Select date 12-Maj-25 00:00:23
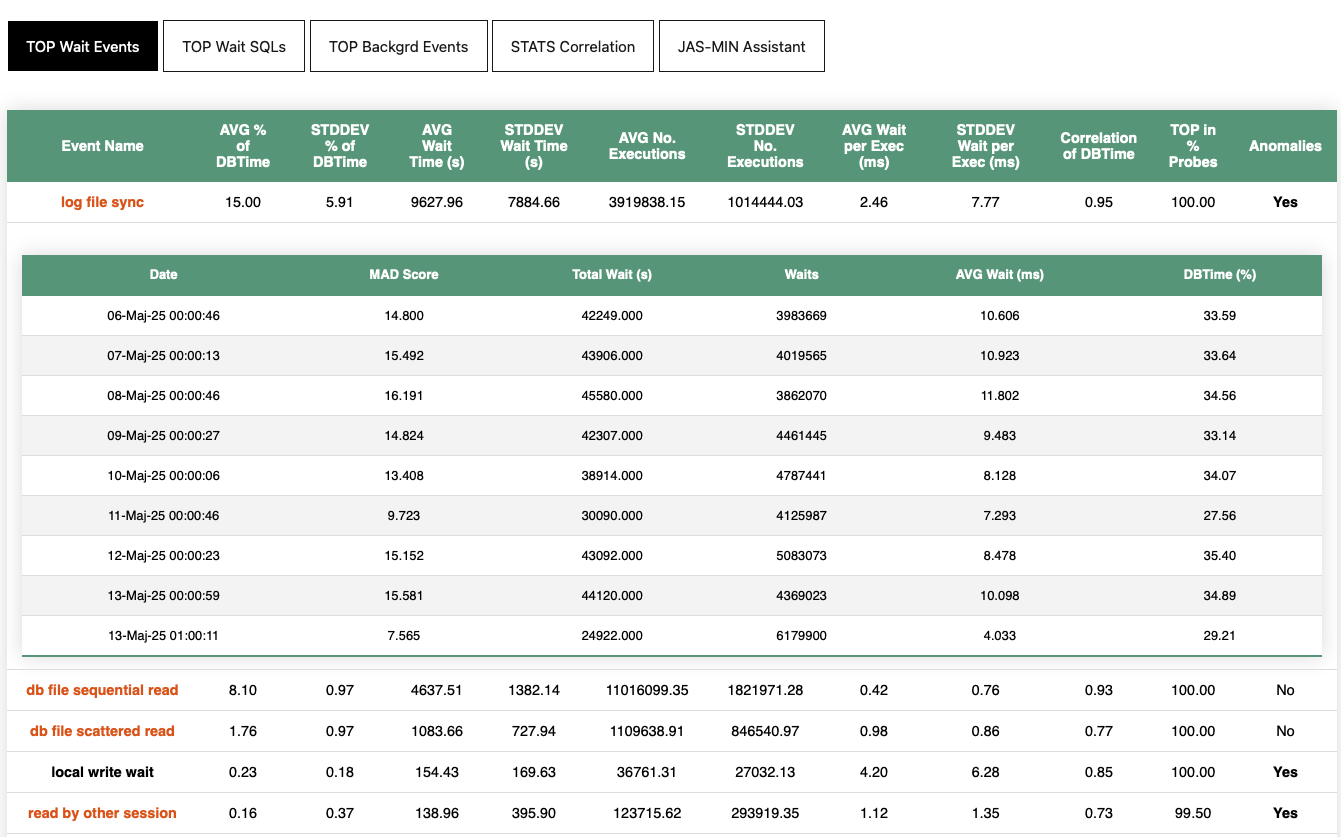Image resolution: width=1341 pixels, height=837 pixels. (x=164, y=556)
